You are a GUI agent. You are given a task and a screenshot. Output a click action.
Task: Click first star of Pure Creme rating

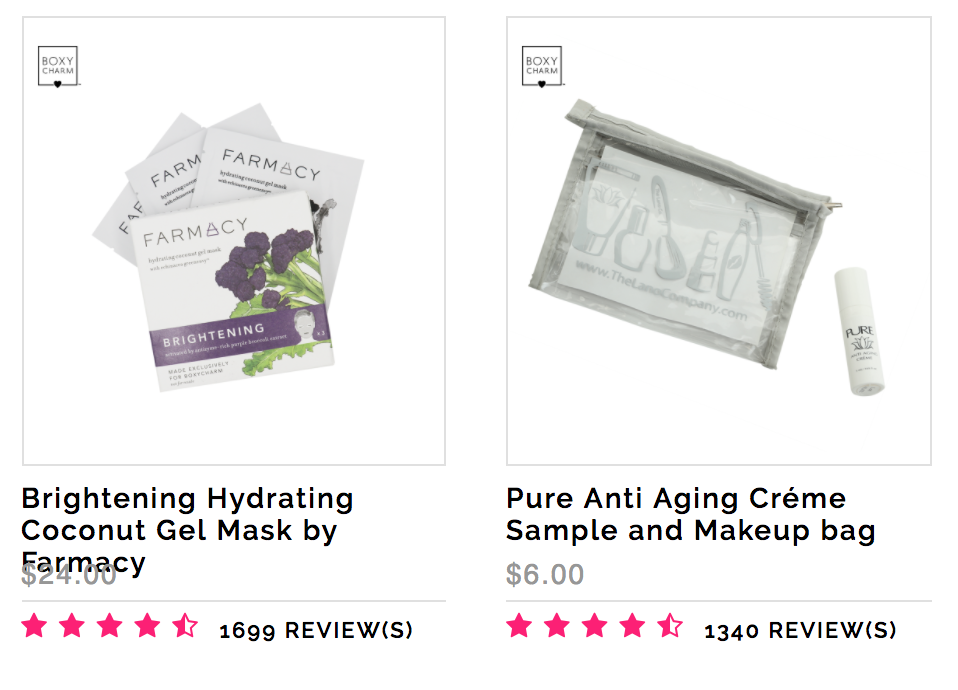[519, 626]
